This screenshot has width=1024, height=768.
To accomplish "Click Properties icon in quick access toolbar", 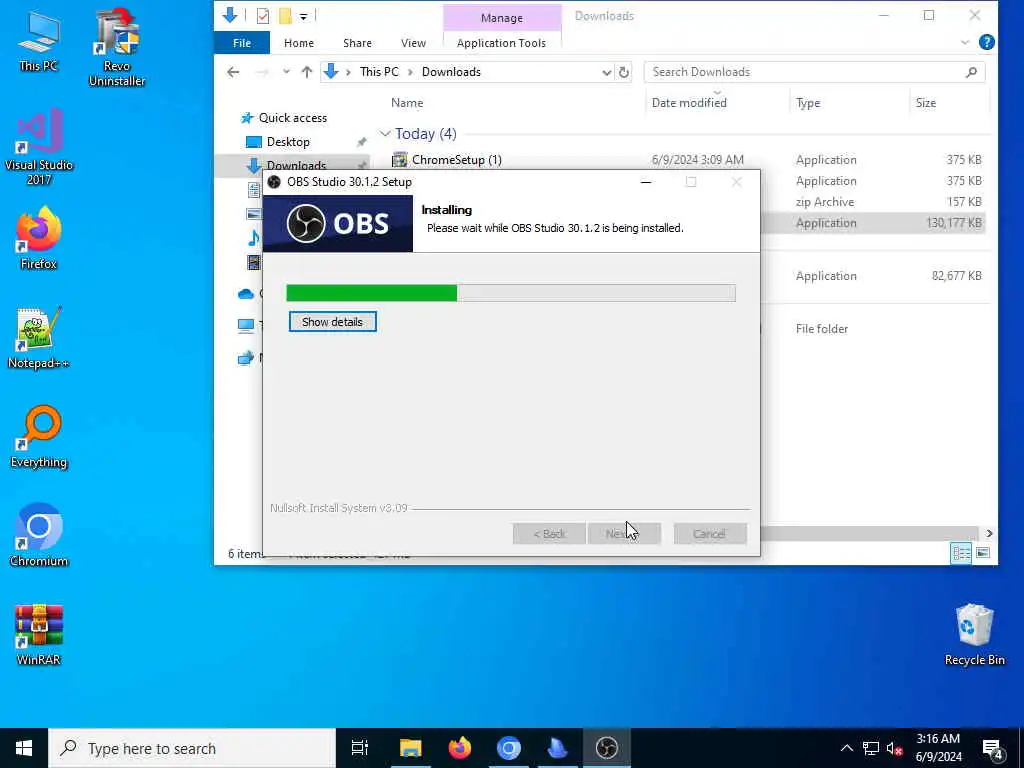I will pyautogui.click(x=263, y=16).
